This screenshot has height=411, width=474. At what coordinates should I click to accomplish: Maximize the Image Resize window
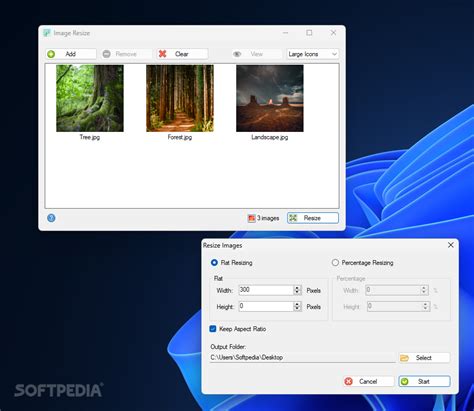click(309, 33)
